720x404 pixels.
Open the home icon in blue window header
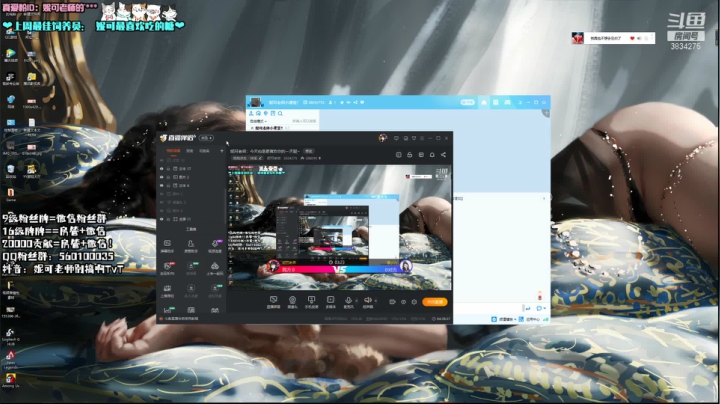coord(484,102)
